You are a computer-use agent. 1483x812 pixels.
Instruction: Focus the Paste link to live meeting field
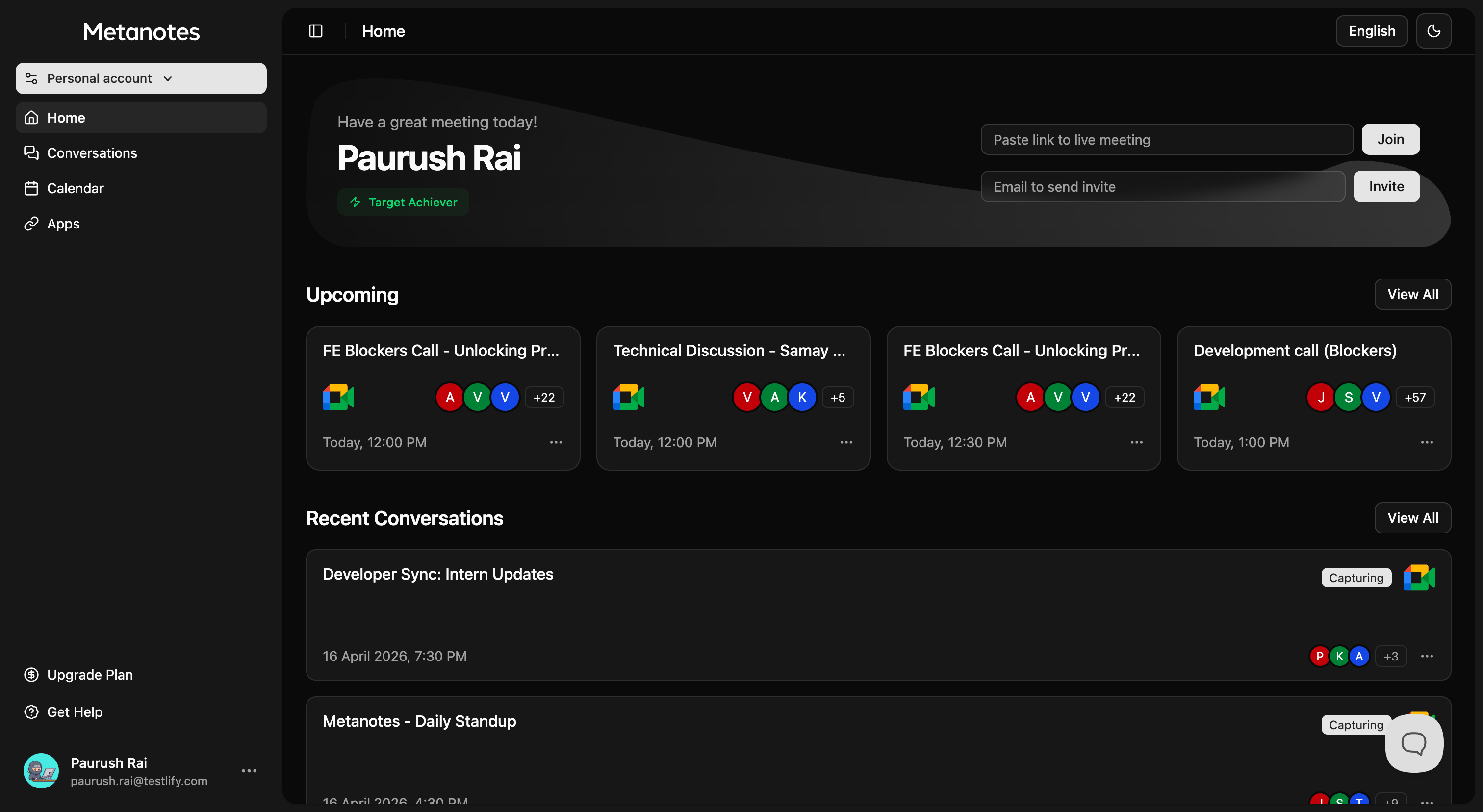(1166, 139)
